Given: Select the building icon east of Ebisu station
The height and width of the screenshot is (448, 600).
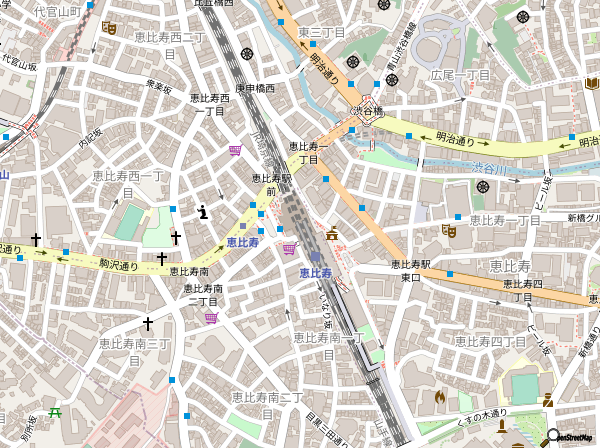Looking at the screenshot, I should click(331, 234).
